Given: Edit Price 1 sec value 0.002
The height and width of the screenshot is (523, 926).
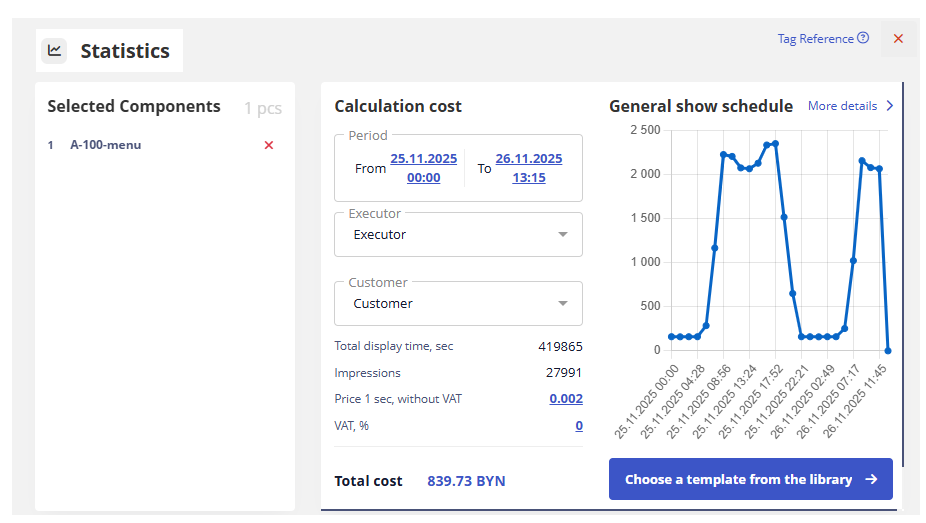Looking at the screenshot, I should [x=565, y=399].
